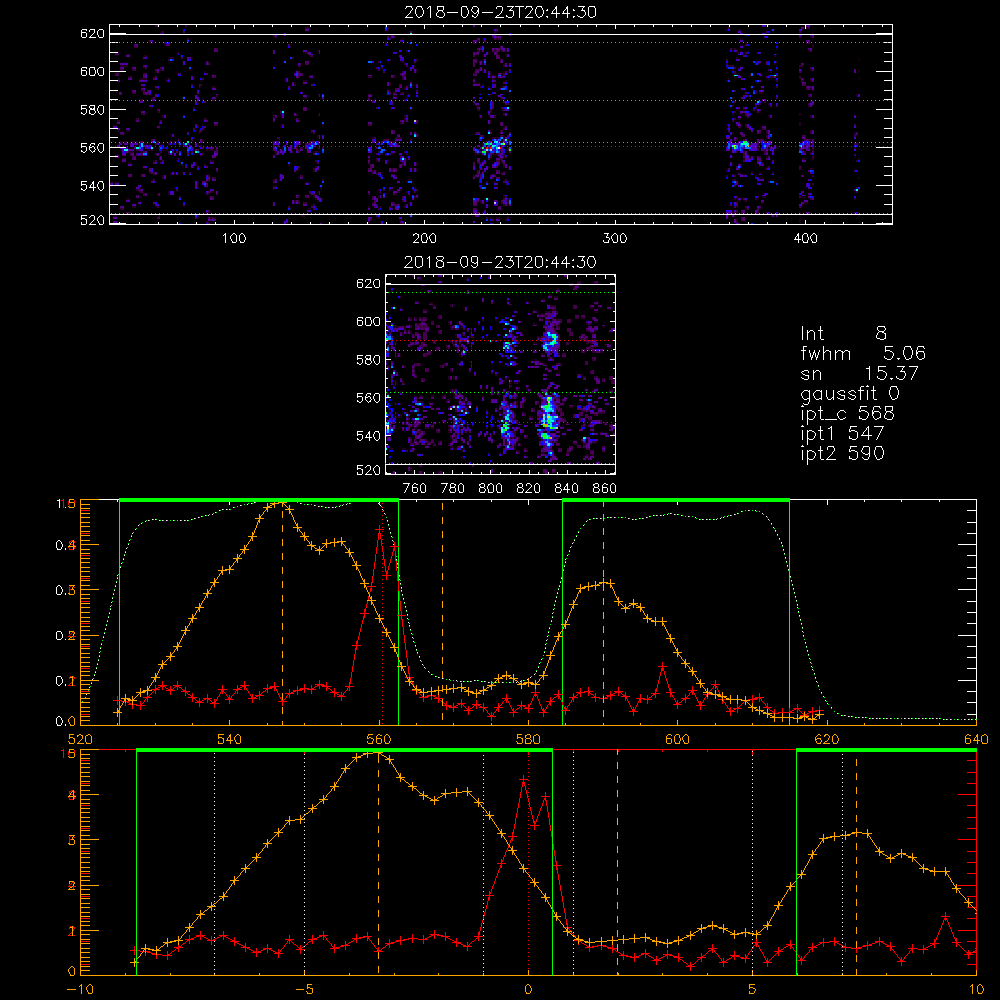
Task: Click x-axis tick 100 of top spectrogram
Action: tap(234, 239)
